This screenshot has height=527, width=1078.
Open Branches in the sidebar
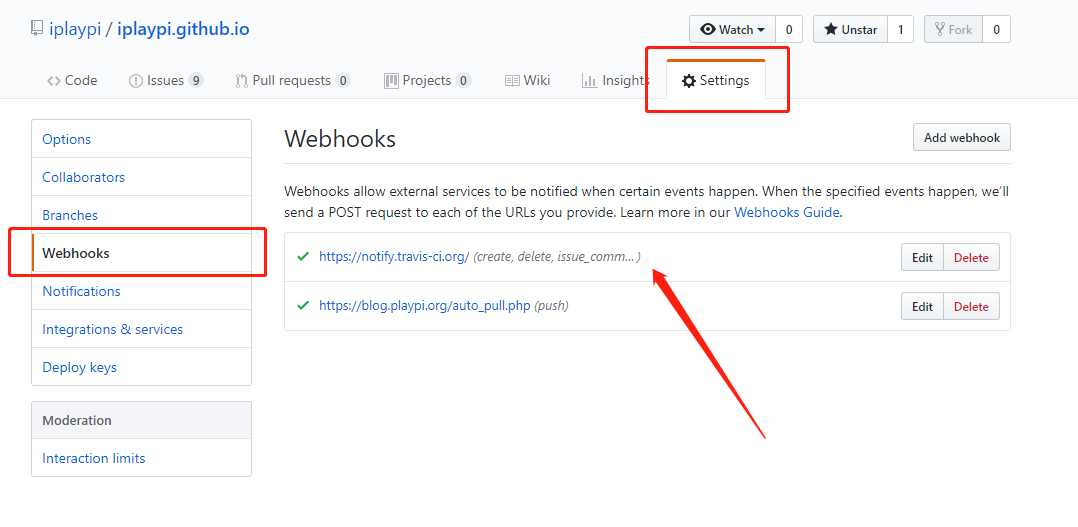click(142, 215)
